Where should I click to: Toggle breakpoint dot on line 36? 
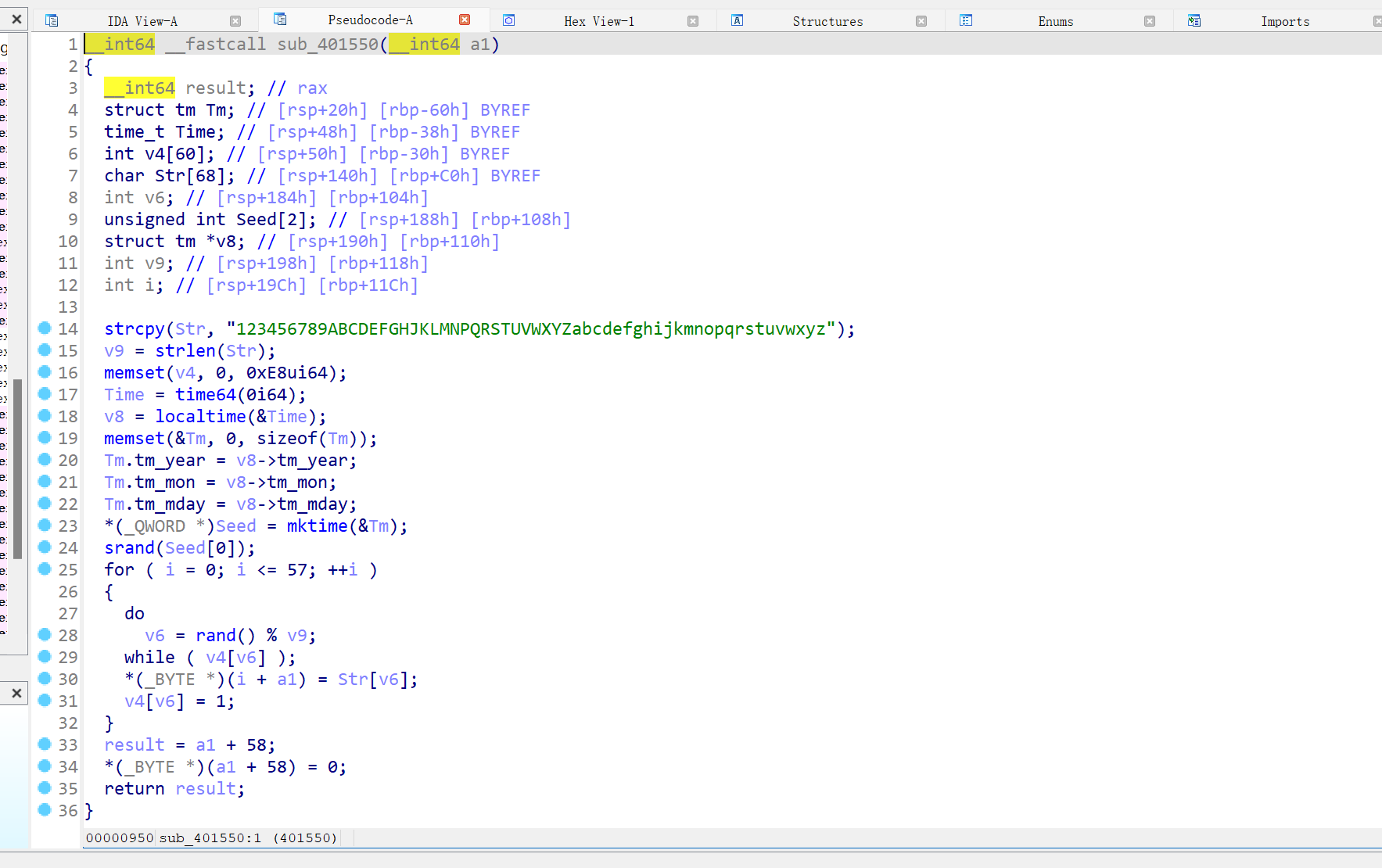(x=45, y=810)
